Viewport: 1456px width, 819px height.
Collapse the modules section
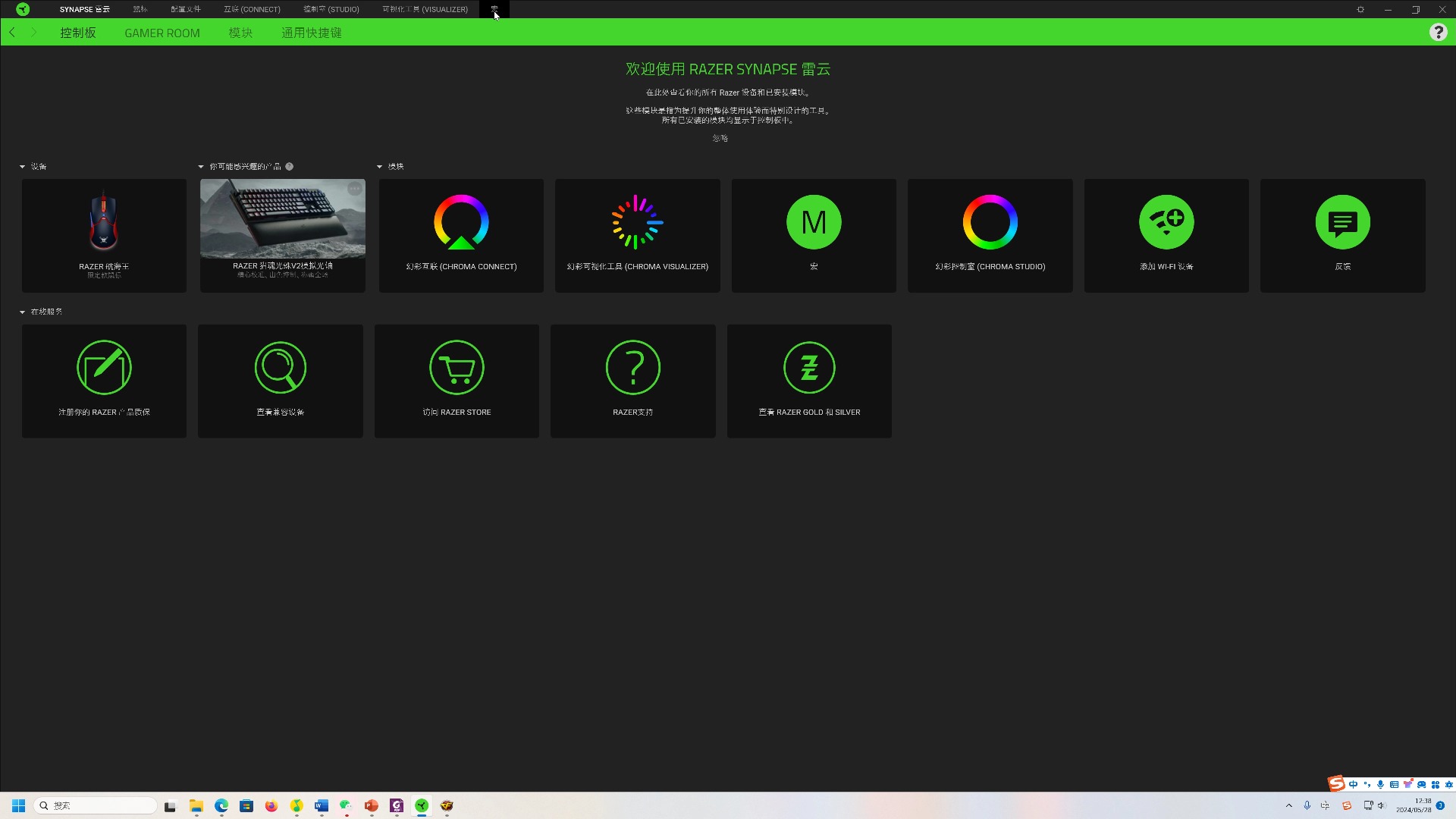(379, 166)
